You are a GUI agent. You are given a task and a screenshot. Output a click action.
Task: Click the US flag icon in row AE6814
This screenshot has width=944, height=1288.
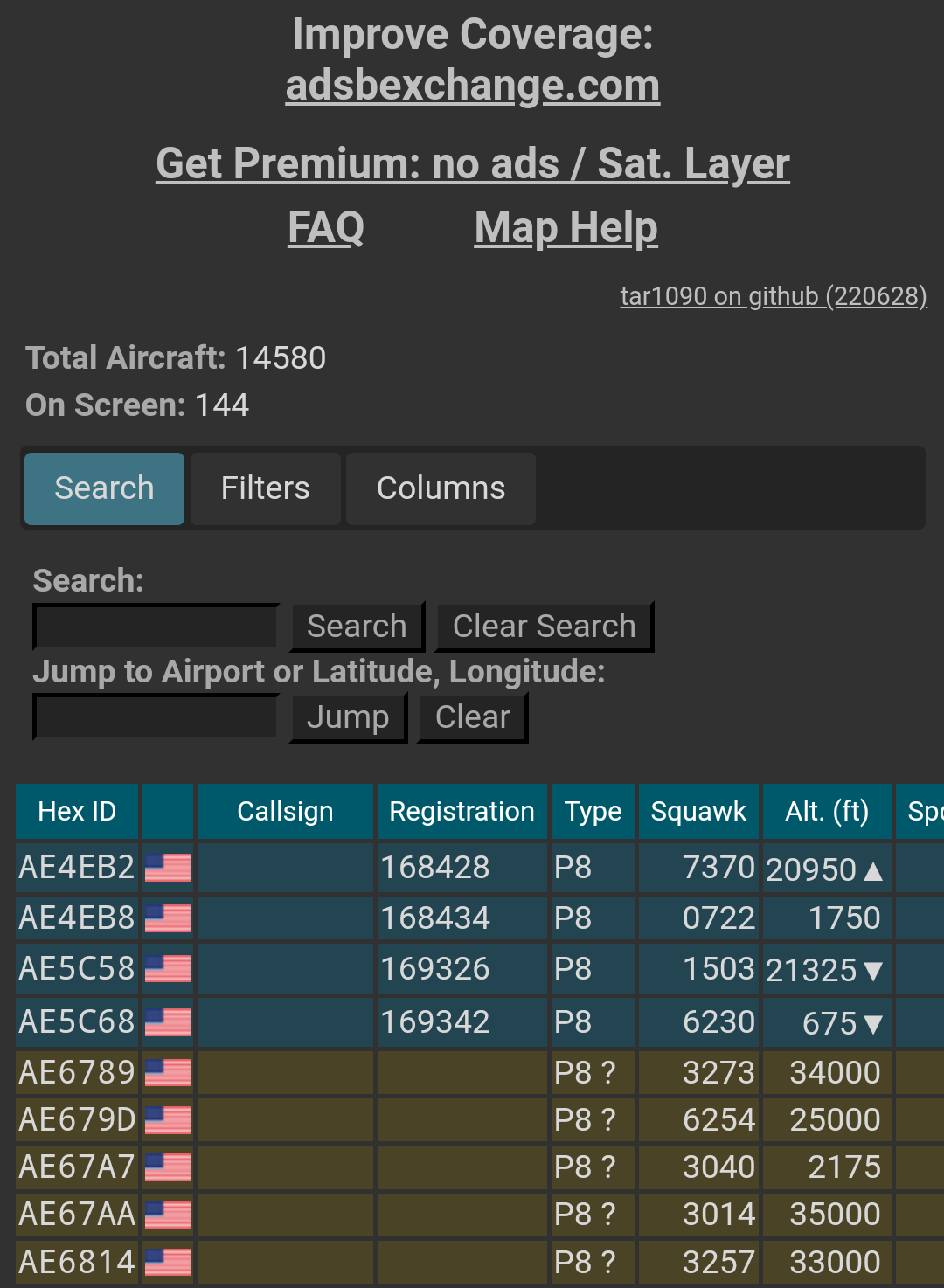(x=168, y=1262)
